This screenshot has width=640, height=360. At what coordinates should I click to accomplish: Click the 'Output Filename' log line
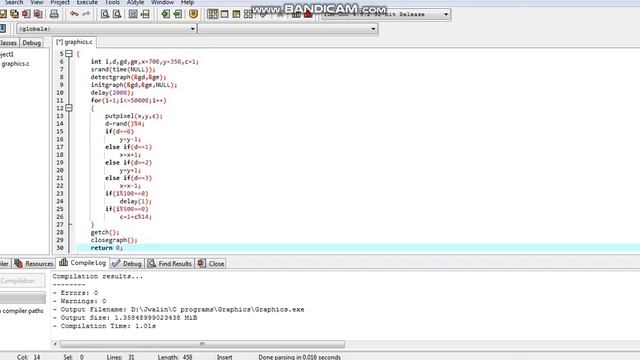(x=178, y=309)
